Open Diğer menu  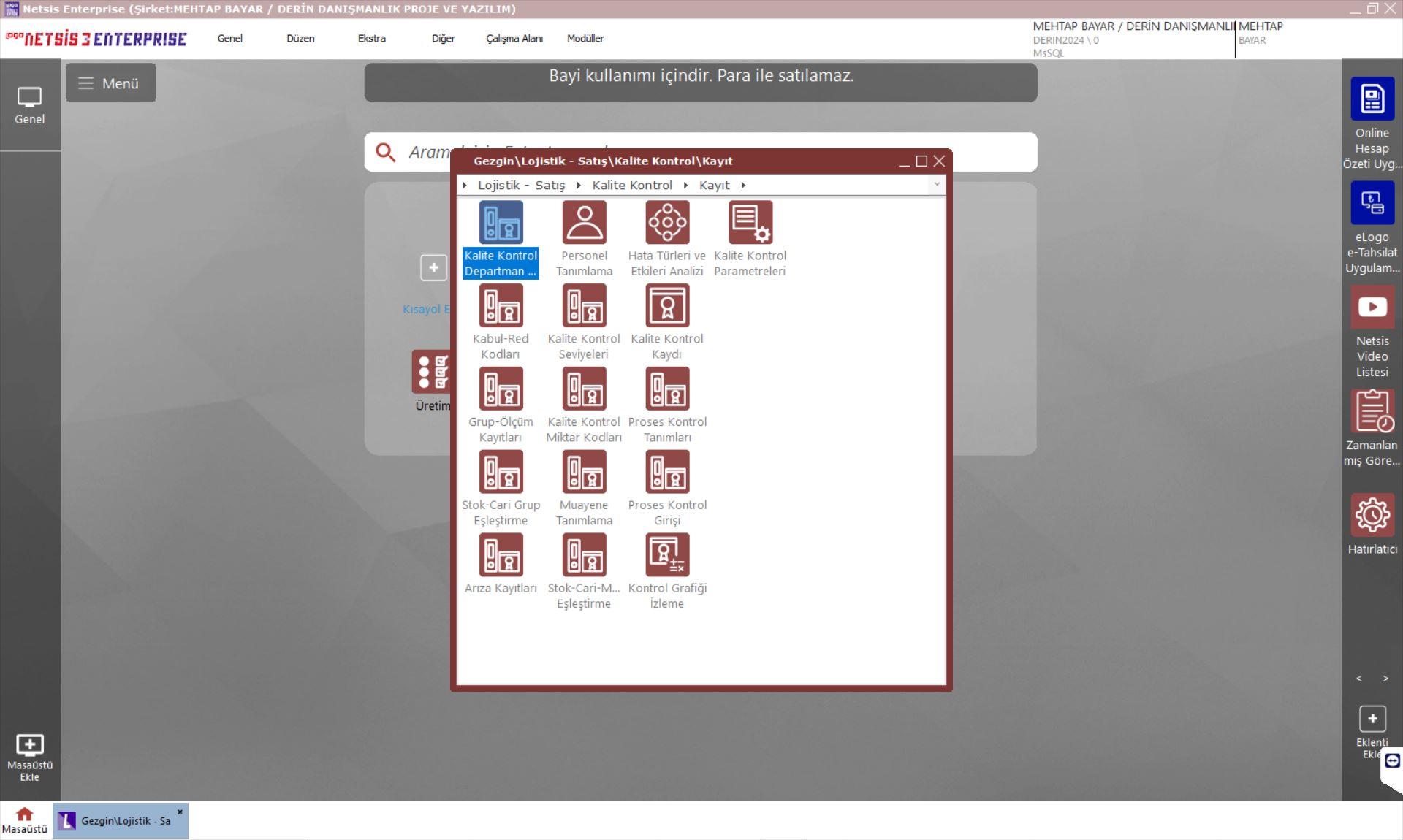point(443,39)
